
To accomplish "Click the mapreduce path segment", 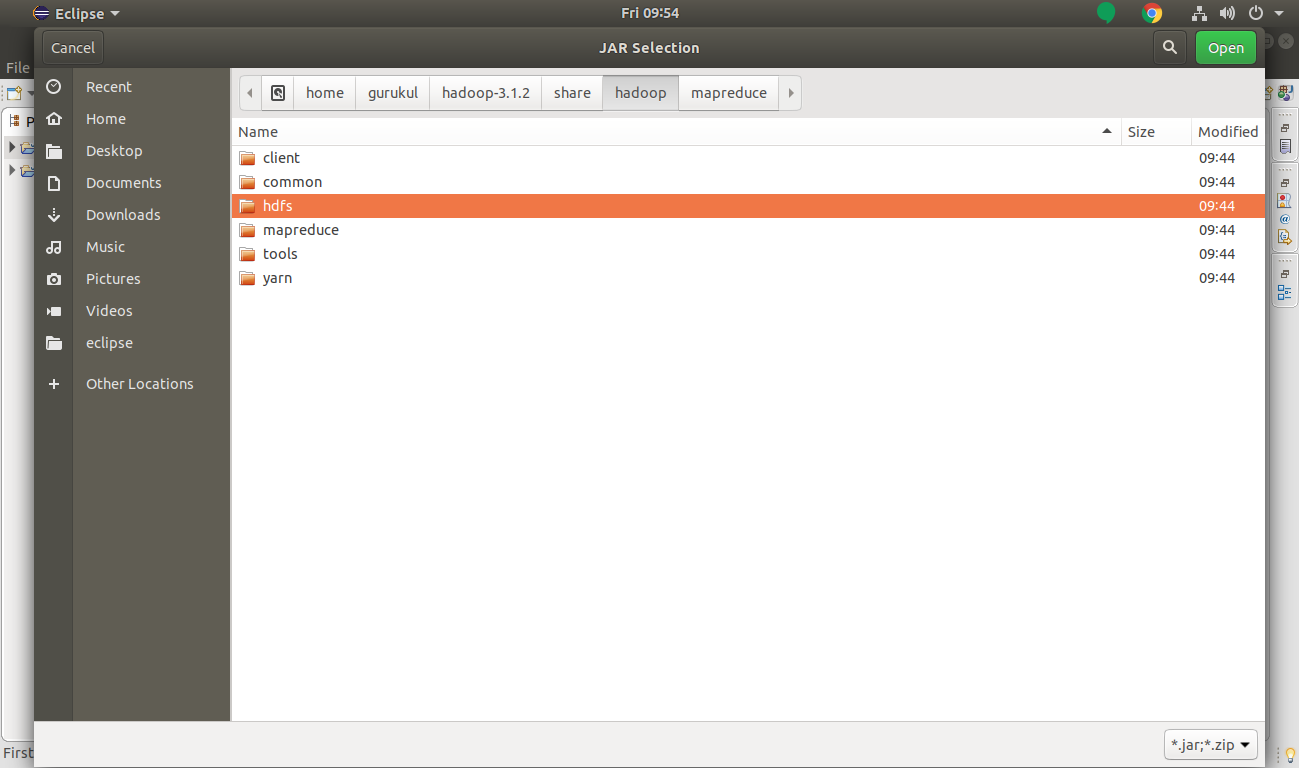I will coord(729,93).
